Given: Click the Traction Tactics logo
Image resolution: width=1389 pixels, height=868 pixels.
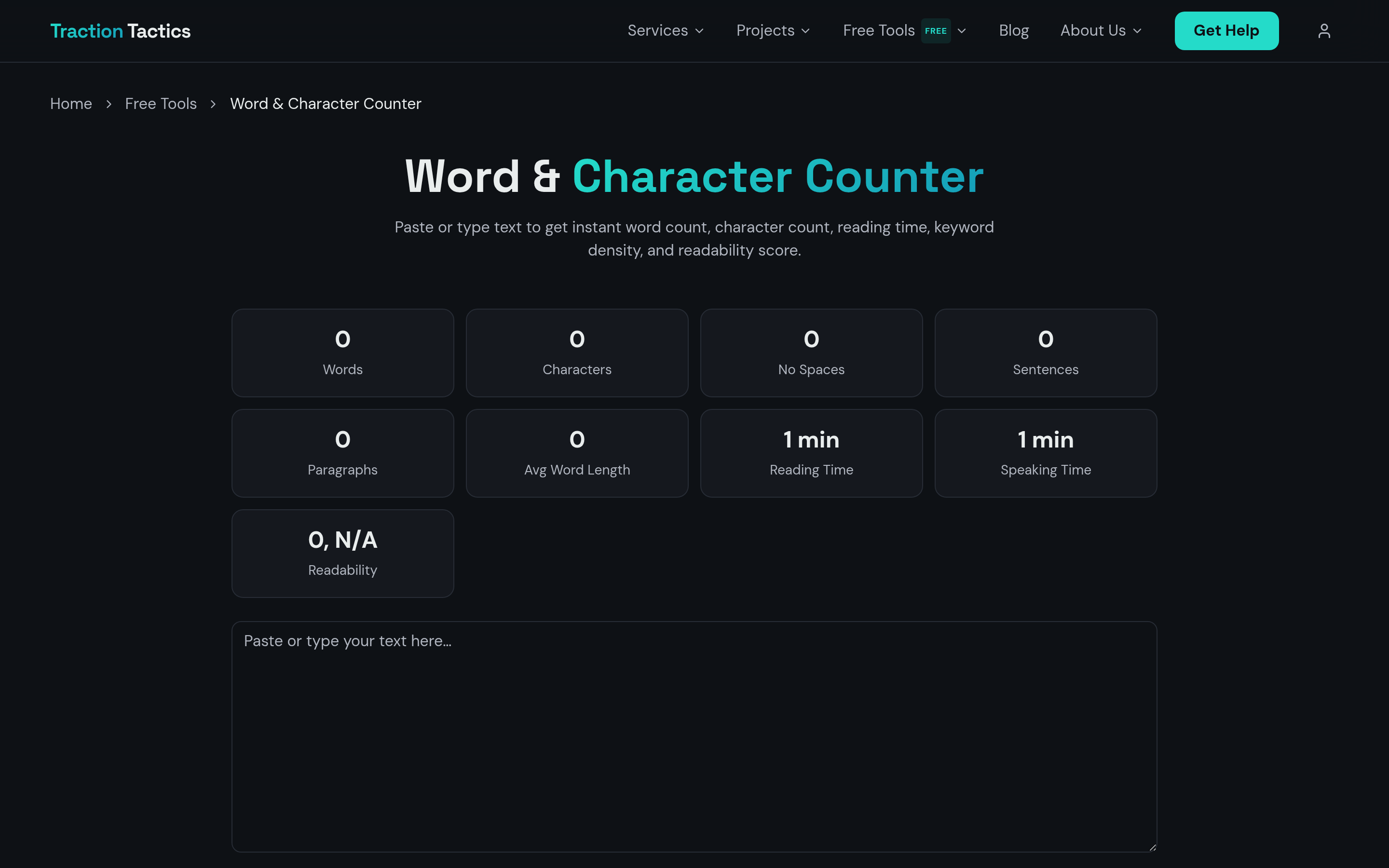Looking at the screenshot, I should tap(121, 31).
